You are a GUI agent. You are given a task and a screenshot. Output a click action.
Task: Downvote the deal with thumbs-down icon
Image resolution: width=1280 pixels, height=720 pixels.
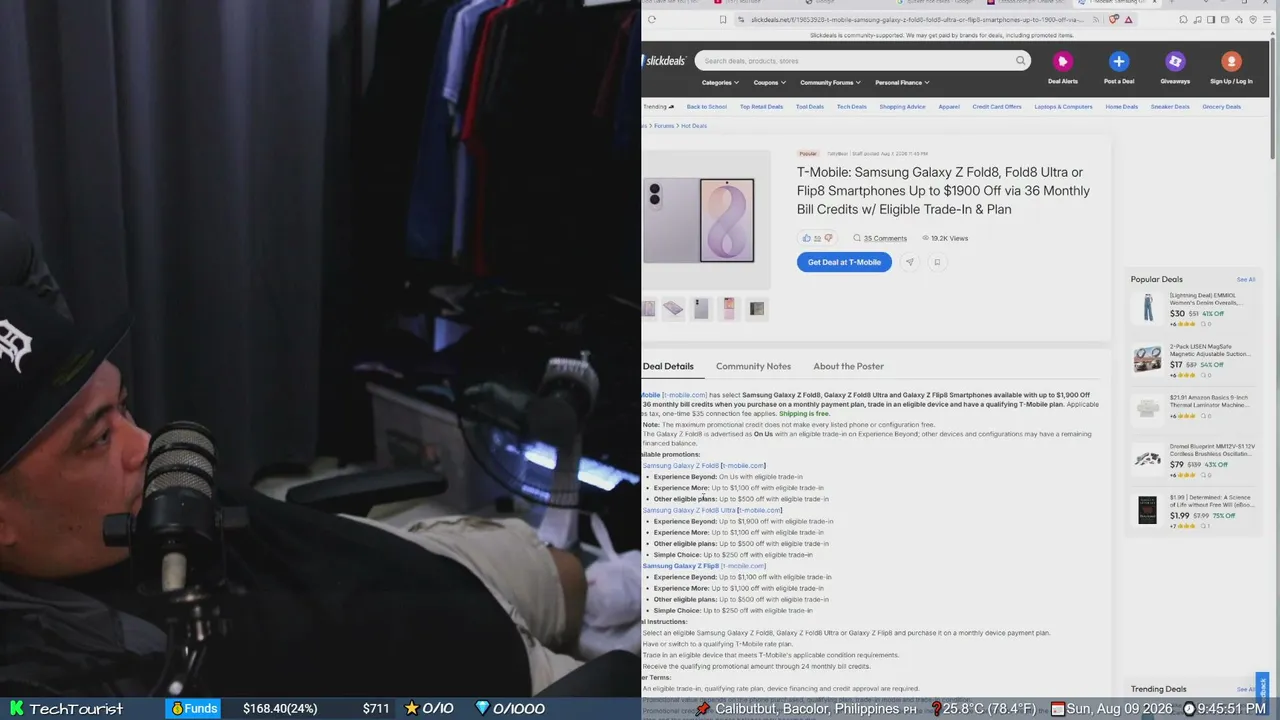(828, 238)
